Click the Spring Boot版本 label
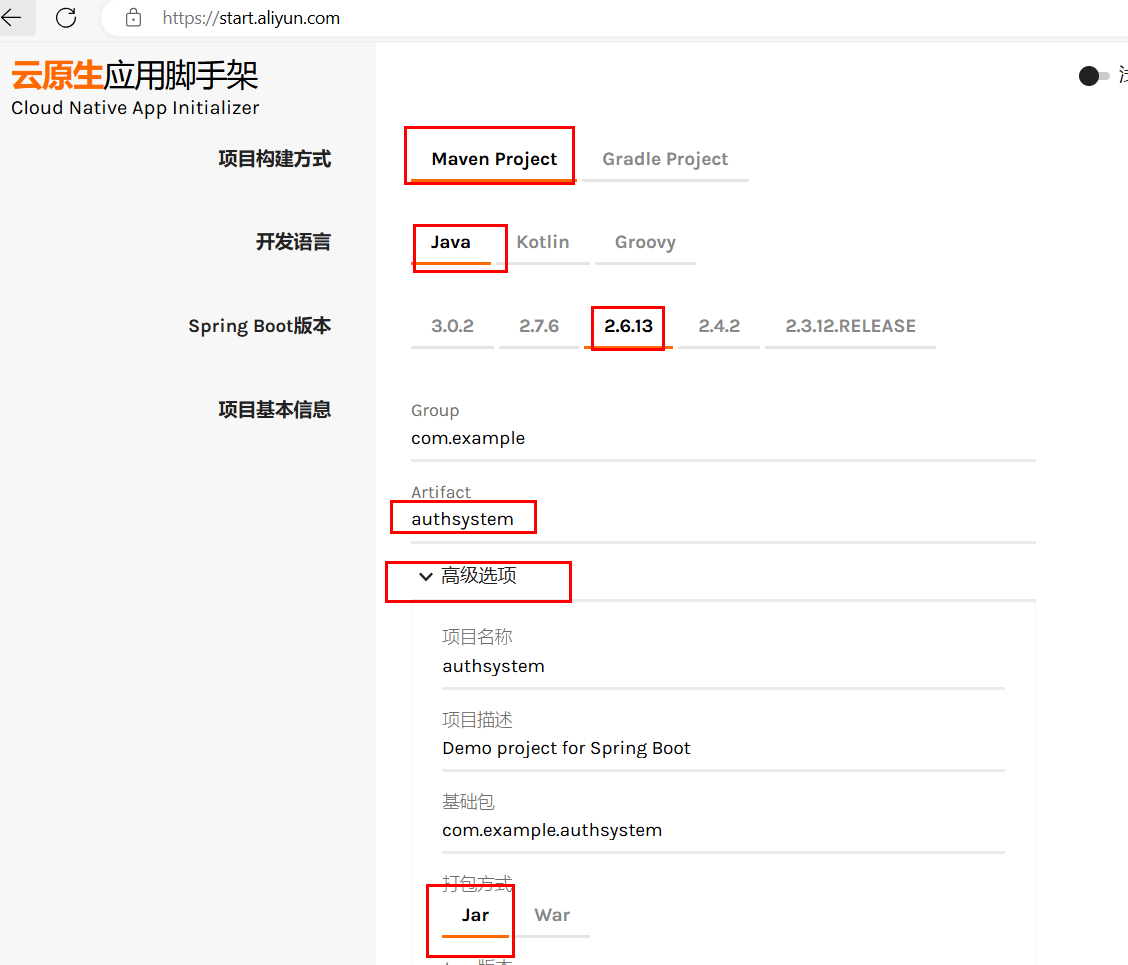1128x965 pixels. pyautogui.click(x=260, y=326)
